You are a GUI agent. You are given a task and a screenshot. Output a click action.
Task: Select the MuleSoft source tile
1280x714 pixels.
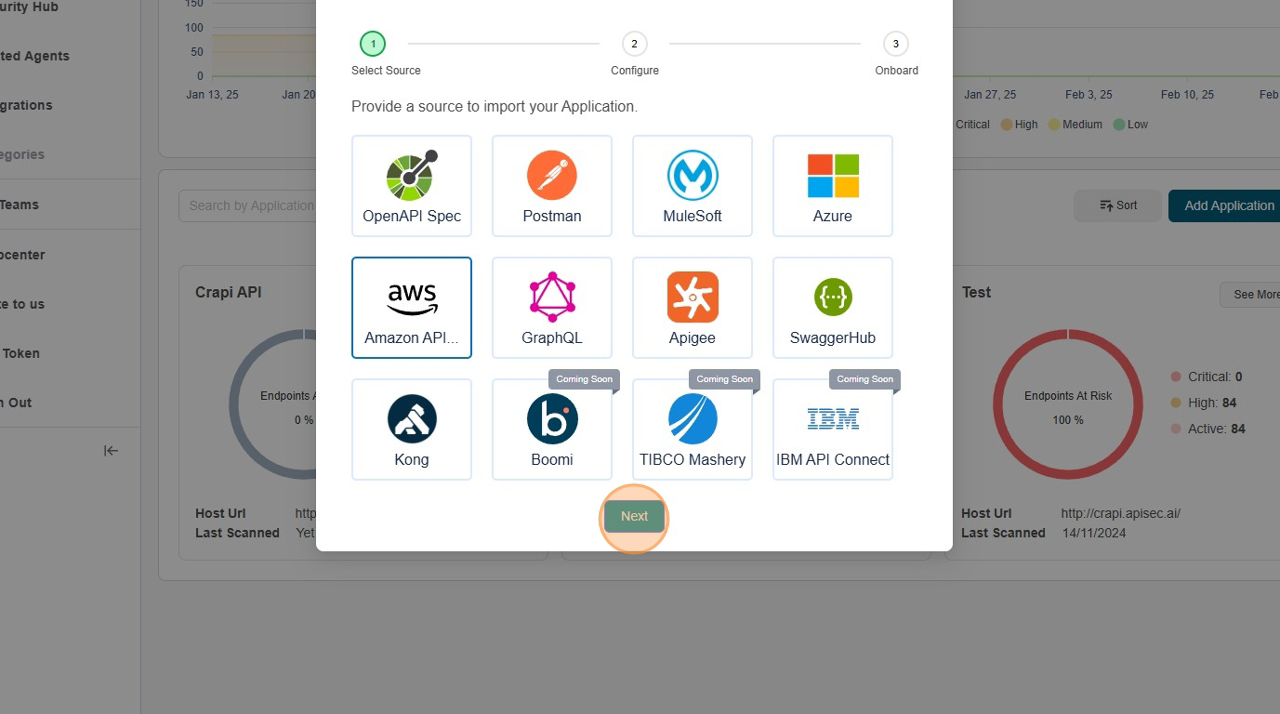692,186
